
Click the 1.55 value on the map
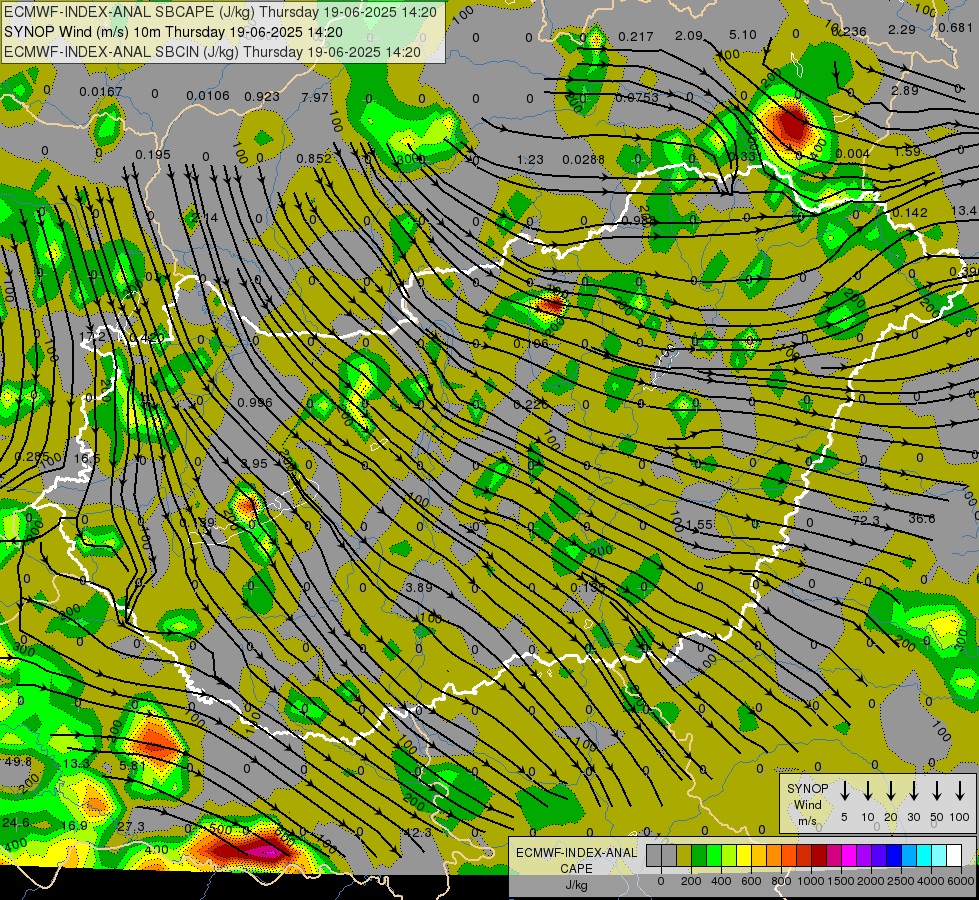click(x=699, y=525)
